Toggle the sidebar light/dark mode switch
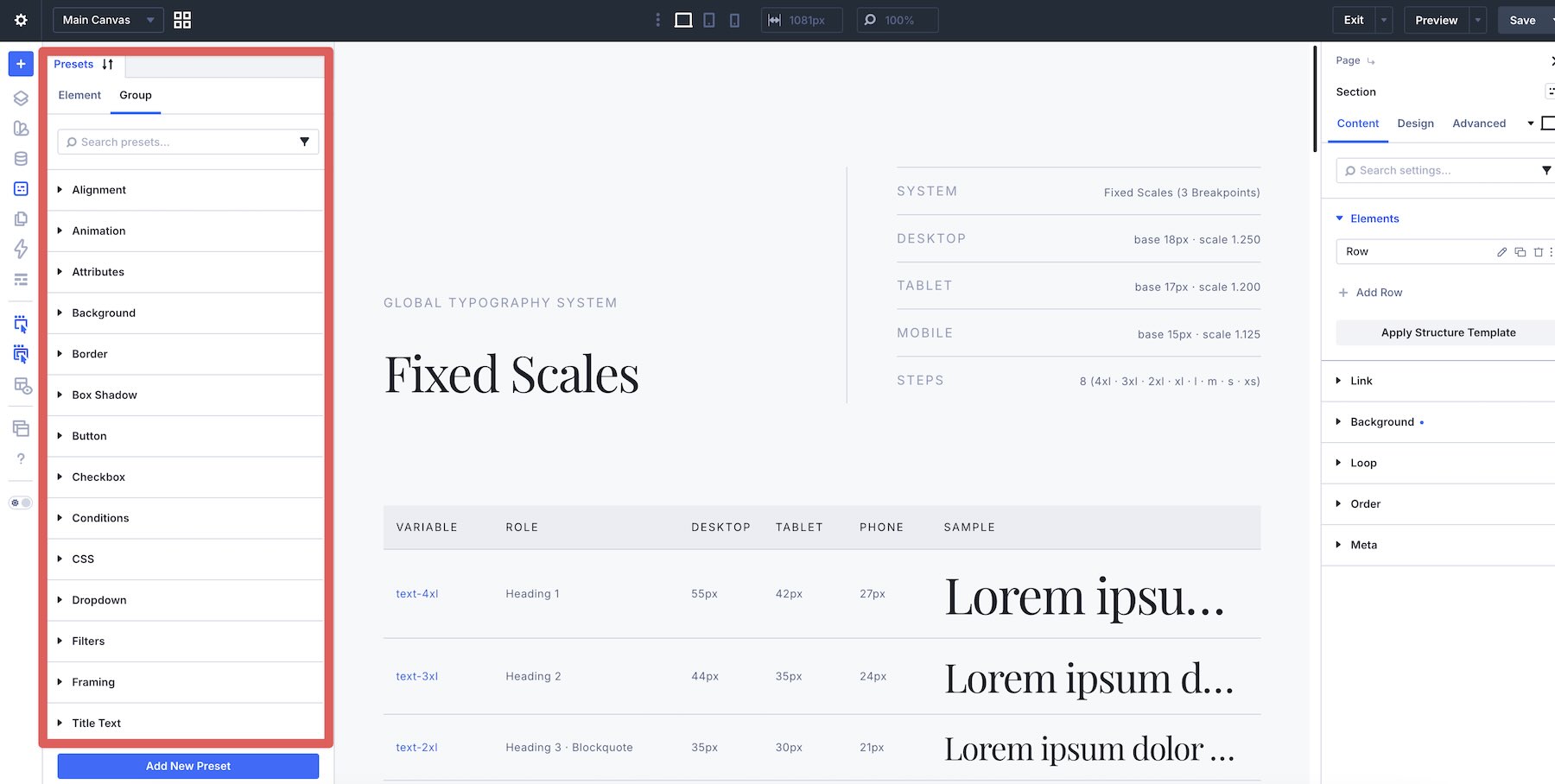1555x784 pixels. [x=21, y=503]
